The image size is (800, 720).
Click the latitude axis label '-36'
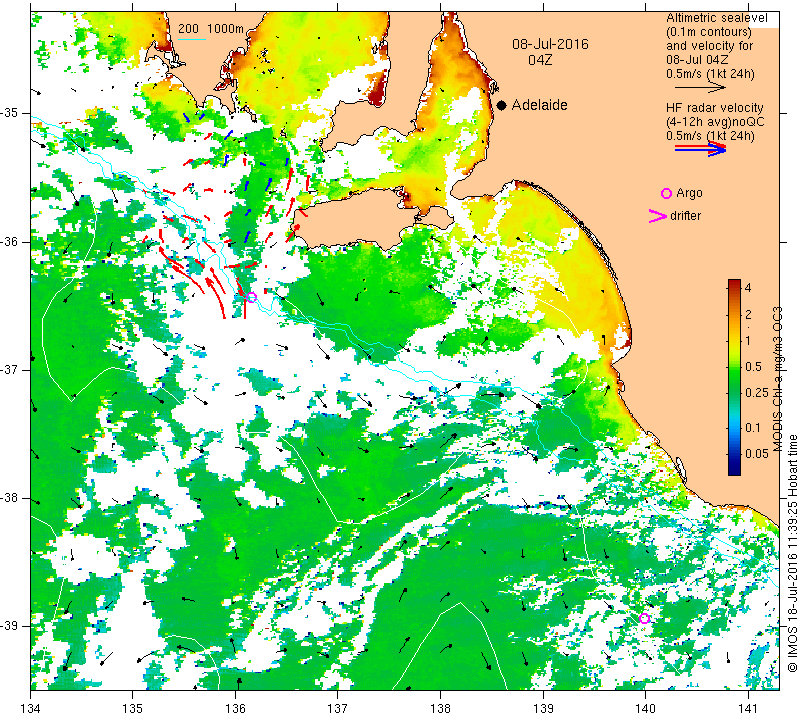9,241
